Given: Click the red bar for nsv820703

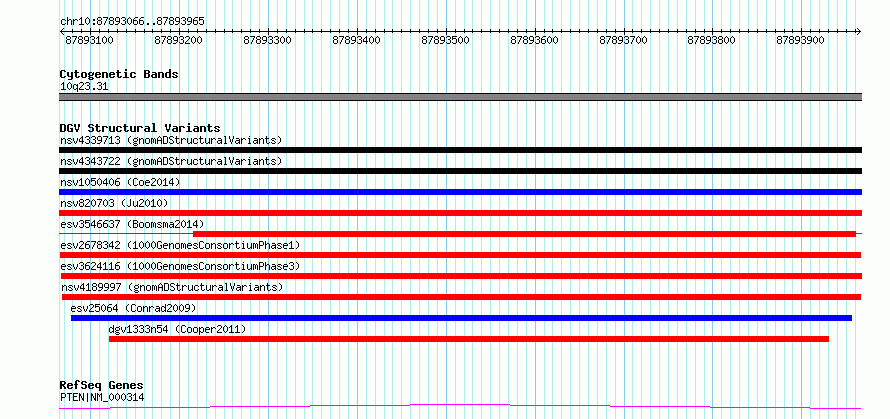Looking at the screenshot, I should [x=460, y=213].
